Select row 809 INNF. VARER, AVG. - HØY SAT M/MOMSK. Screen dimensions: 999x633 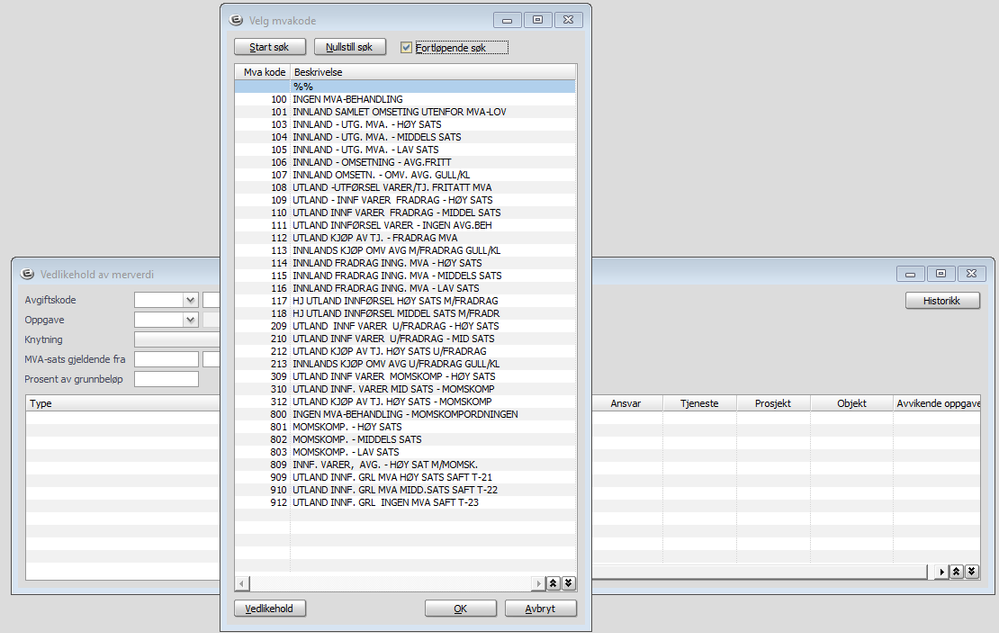tap(405, 465)
